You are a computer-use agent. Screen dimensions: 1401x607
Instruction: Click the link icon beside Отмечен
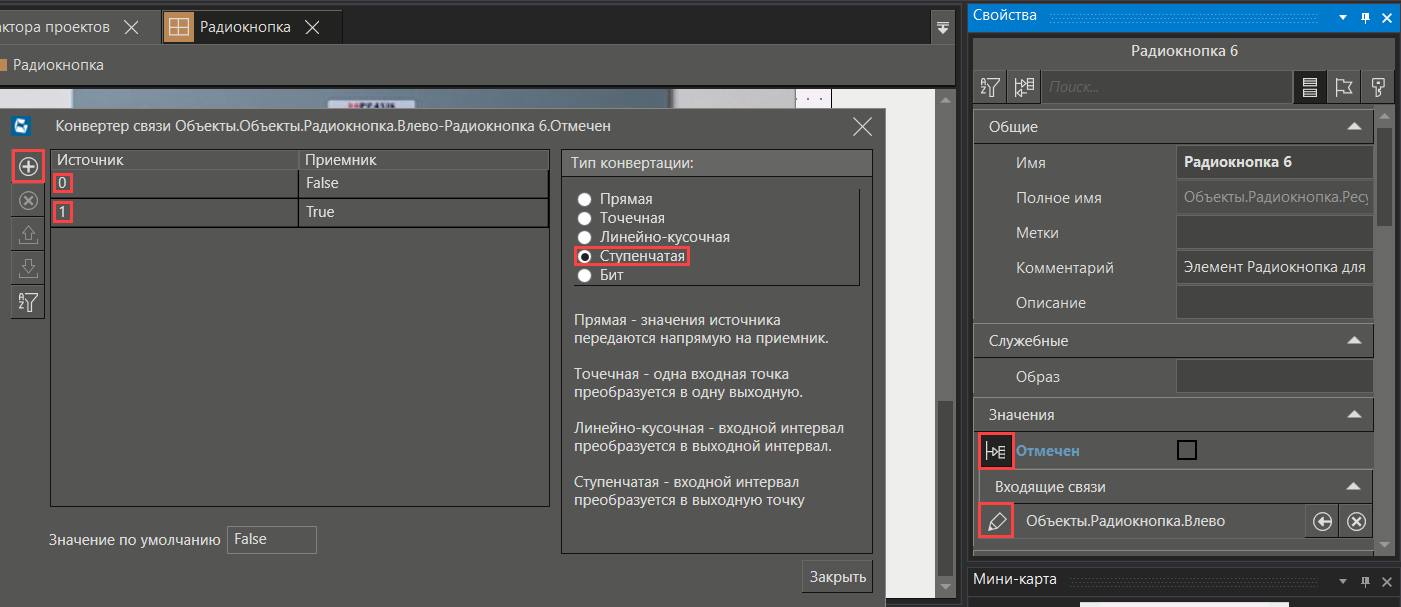tap(996, 451)
